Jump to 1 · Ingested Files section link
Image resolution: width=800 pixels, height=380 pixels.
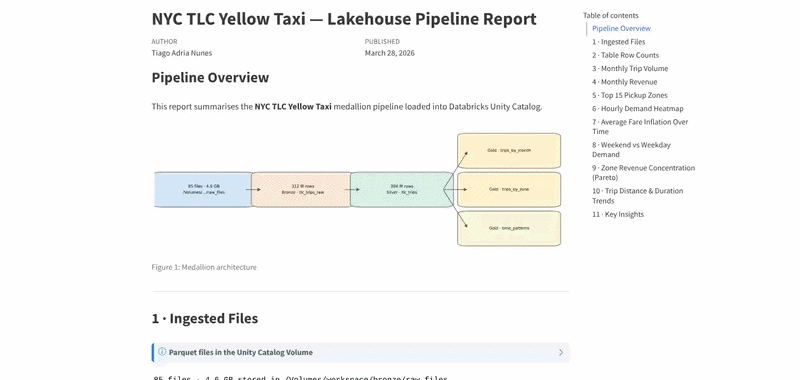618,42
